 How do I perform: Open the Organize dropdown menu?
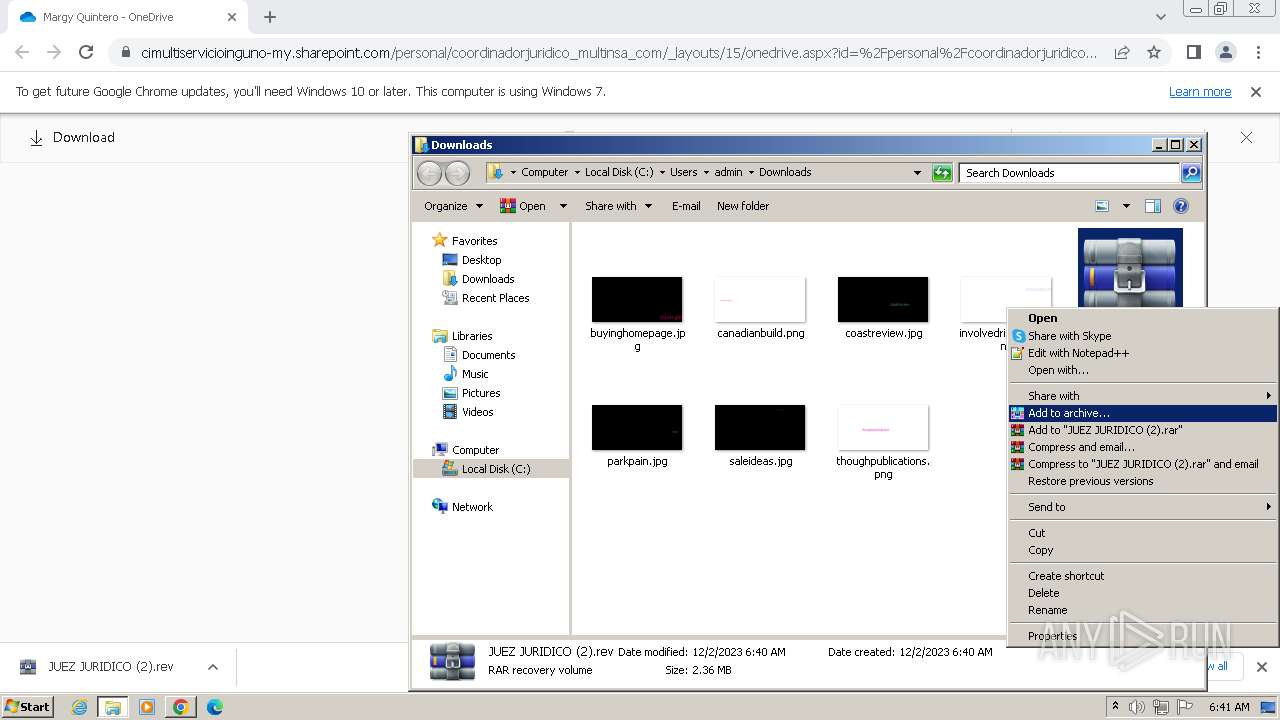[453, 206]
